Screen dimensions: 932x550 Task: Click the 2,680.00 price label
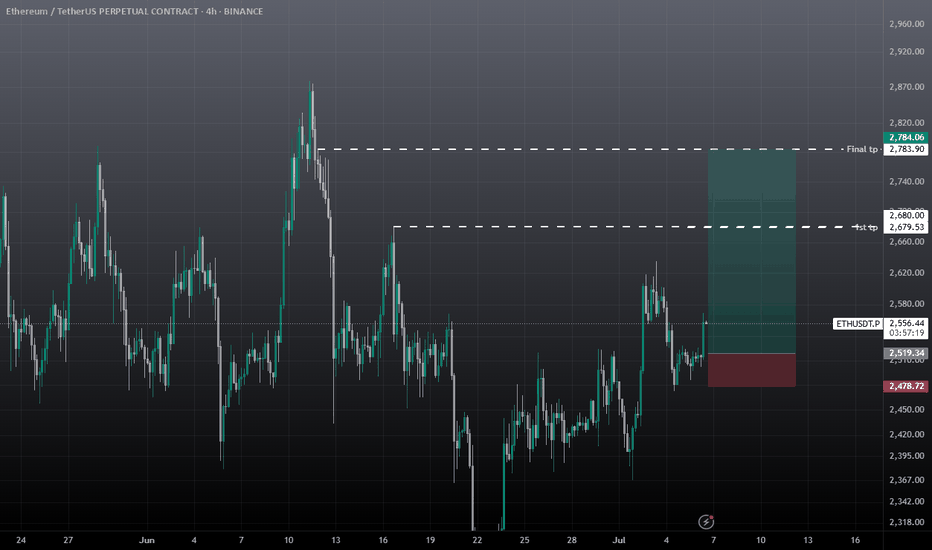click(x=906, y=215)
